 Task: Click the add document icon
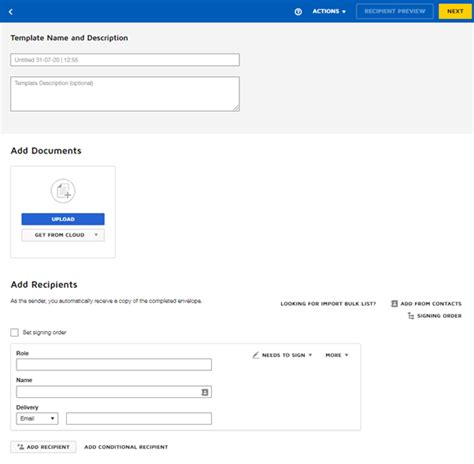(x=63, y=191)
